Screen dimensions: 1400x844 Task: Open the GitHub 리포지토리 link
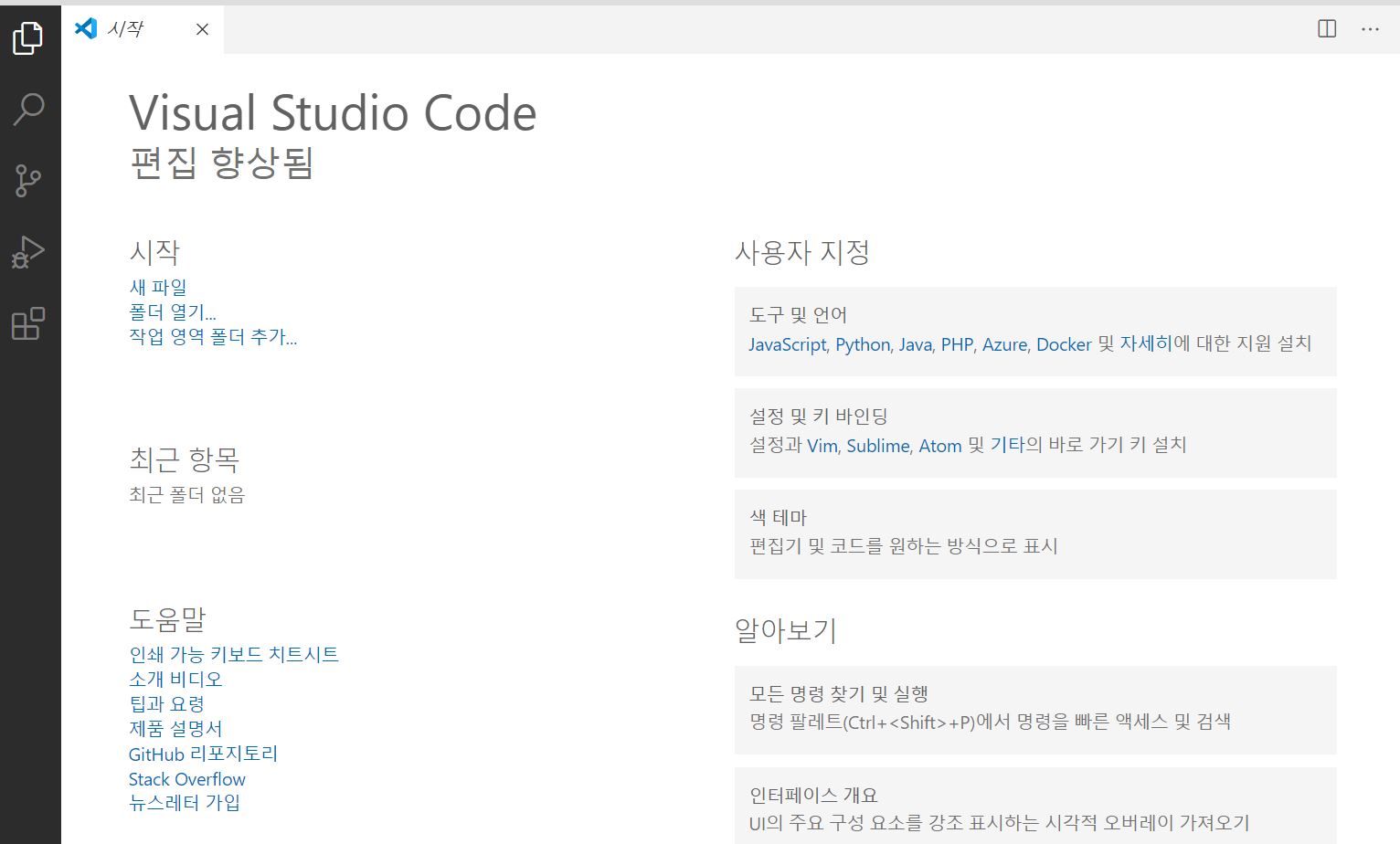tap(203, 754)
